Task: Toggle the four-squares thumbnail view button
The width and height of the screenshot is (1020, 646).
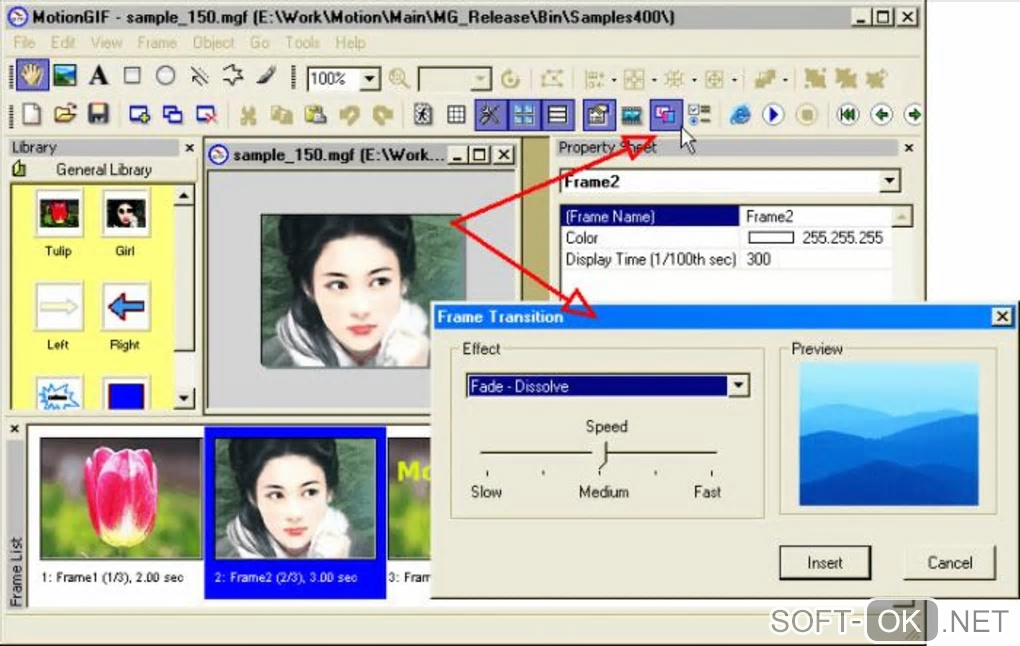Action: (524, 115)
